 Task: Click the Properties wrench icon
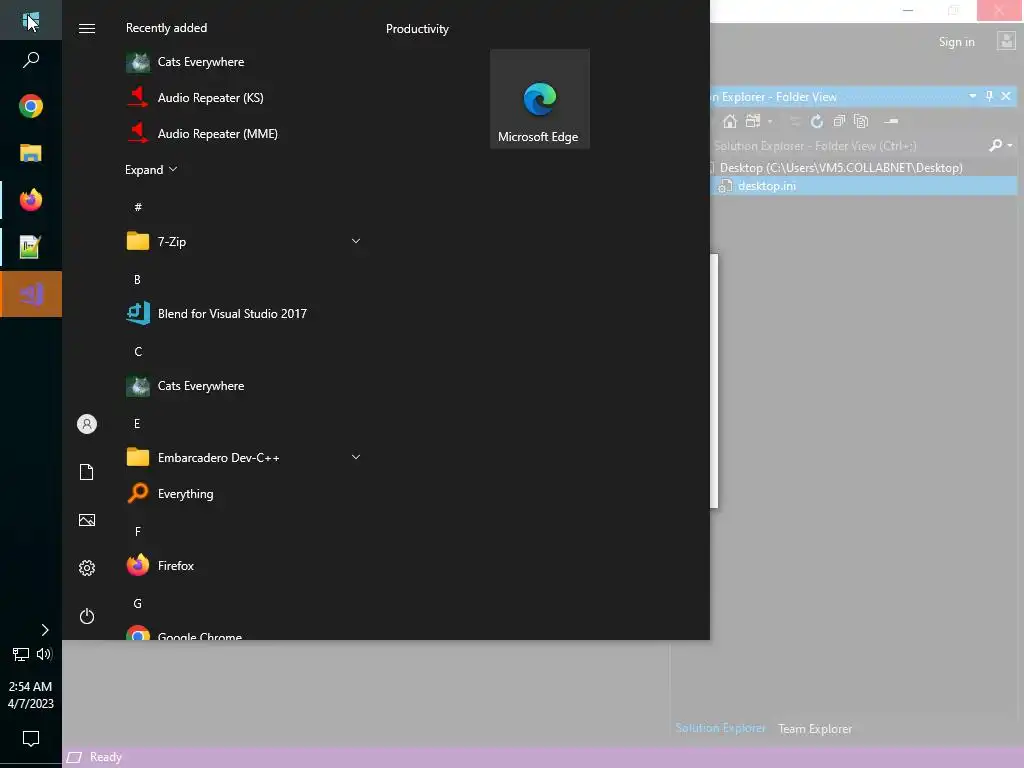(x=891, y=121)
